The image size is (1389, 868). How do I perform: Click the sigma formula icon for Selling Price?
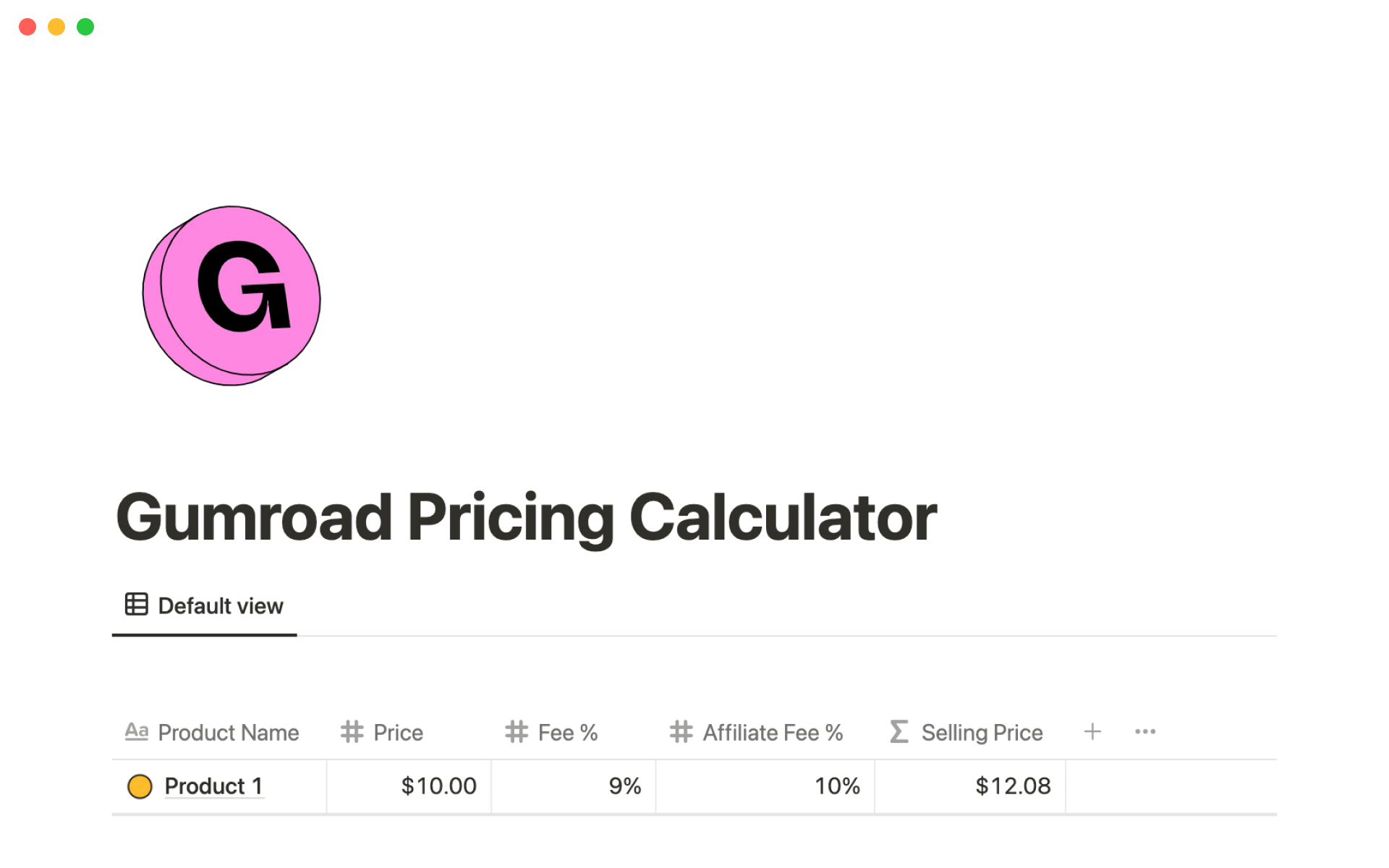898,732
